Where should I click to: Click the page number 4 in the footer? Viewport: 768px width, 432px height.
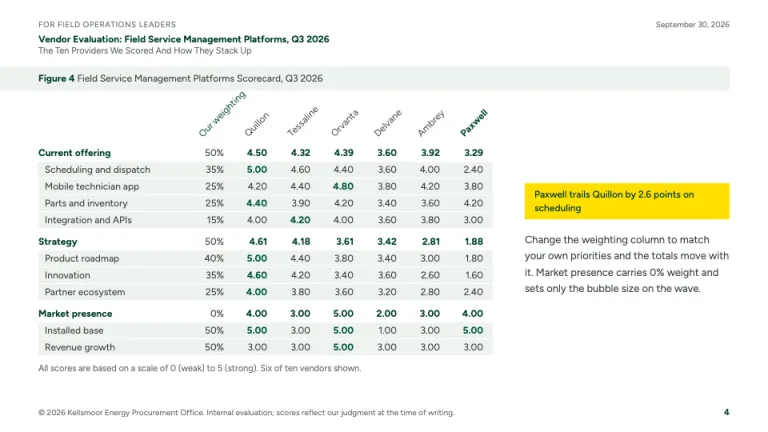tap(726, 412)
